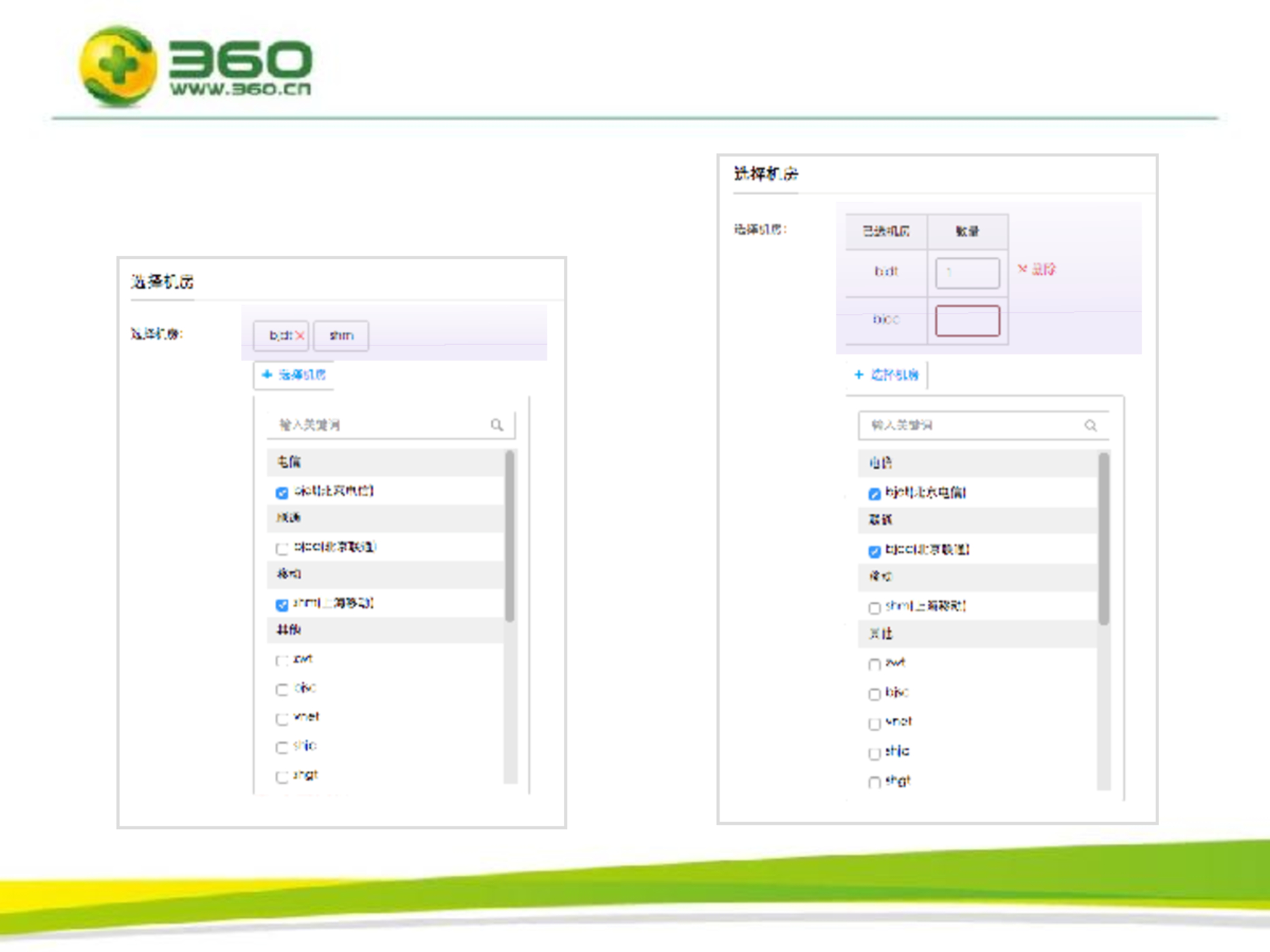Screen dimensions: 1270x952
Task: Click keyword search field in left panel
Action: coord(381,425)
